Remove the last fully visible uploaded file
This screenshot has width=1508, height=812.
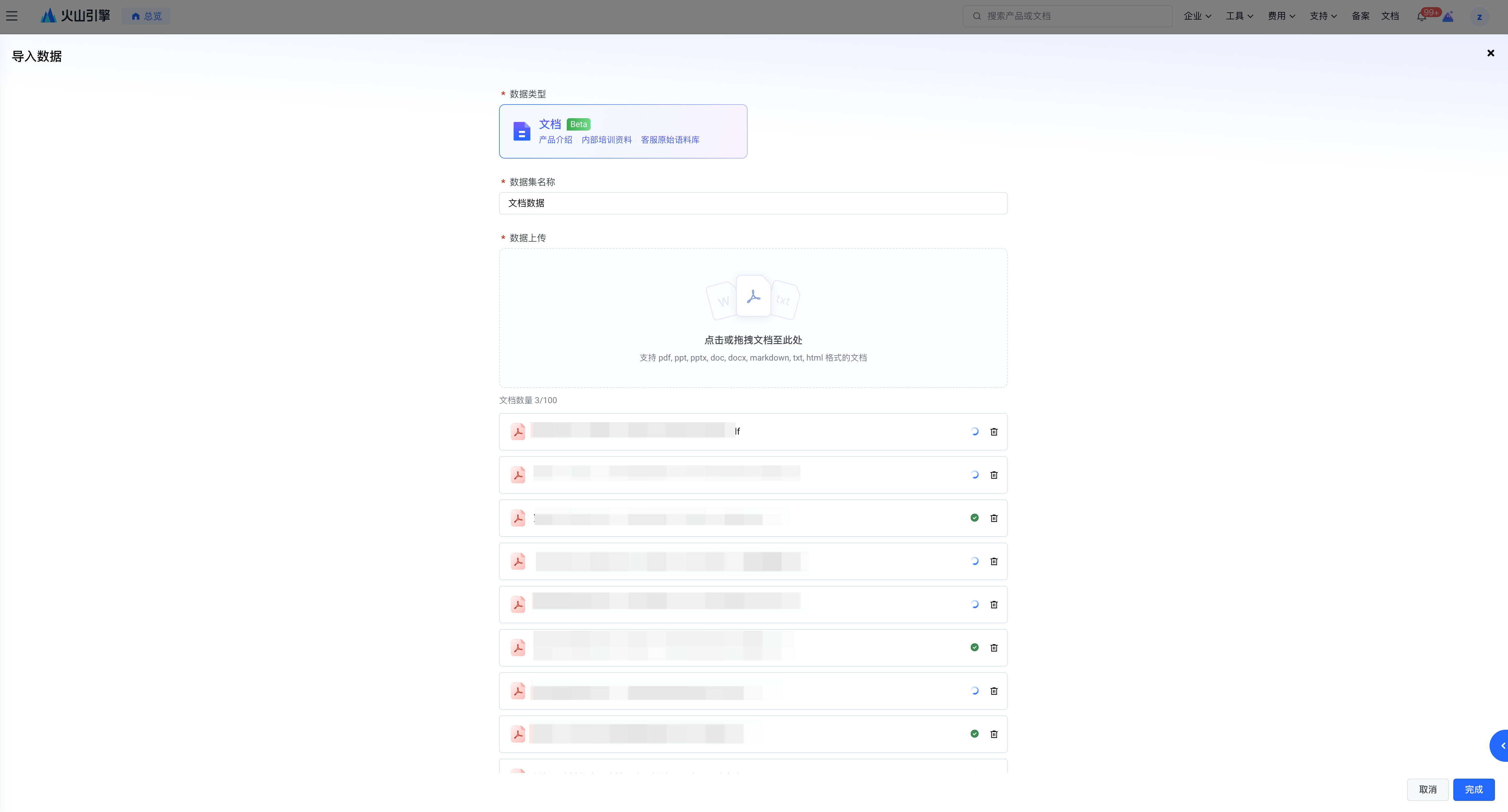[993, 734]
